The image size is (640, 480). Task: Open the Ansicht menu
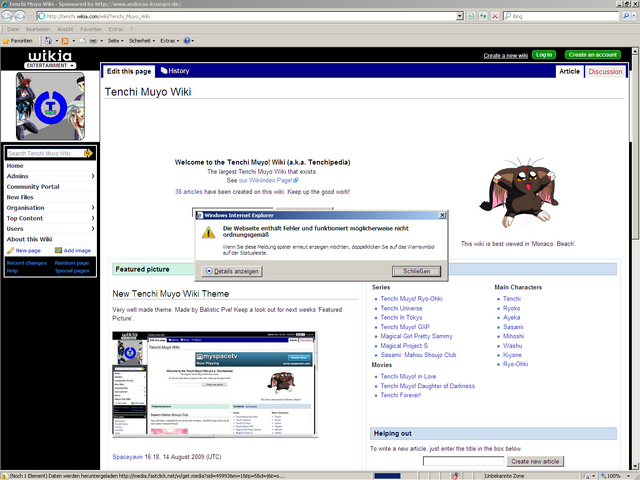point(65,29)
